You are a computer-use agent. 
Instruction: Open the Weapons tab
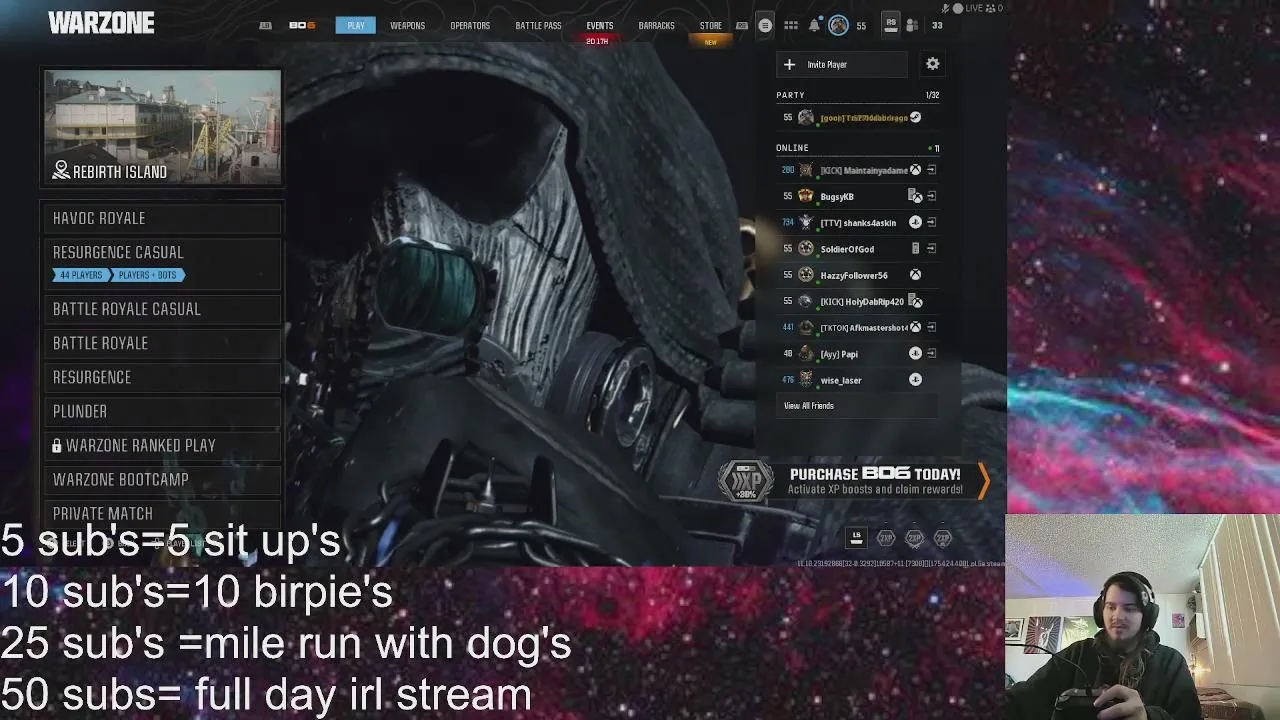[408, 25]
